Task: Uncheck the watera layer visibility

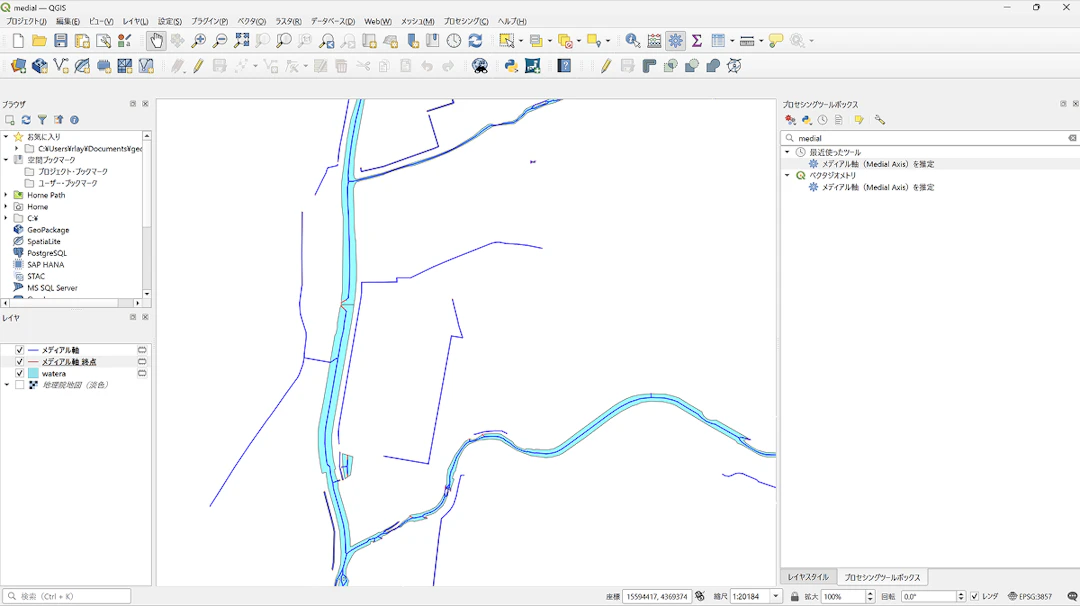Action: point(19,373)
